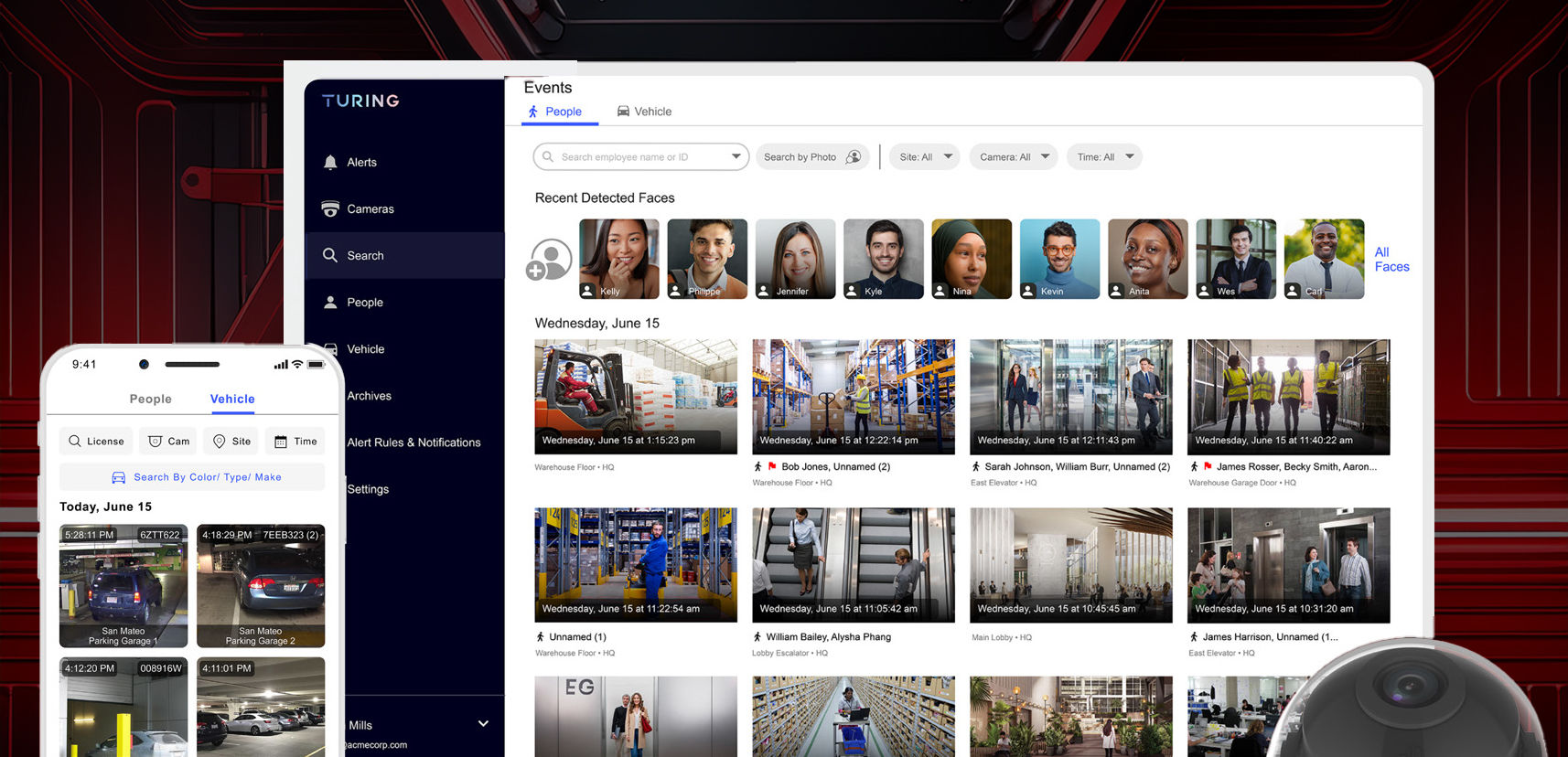Tap the License filter button on phone
The width and height of the screenshot is (1568, 757).
[96, 442]
